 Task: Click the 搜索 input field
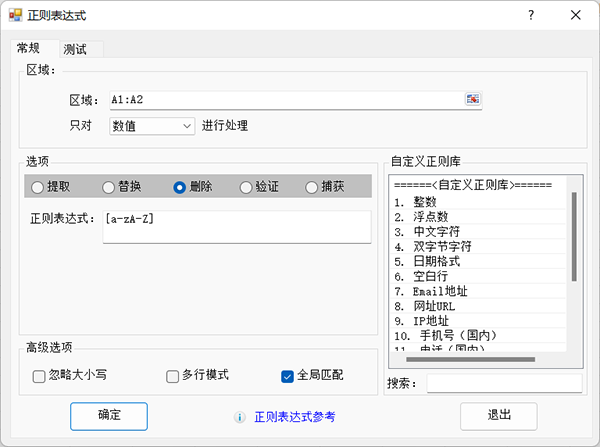pyautogui.click(x=505, y=383)
